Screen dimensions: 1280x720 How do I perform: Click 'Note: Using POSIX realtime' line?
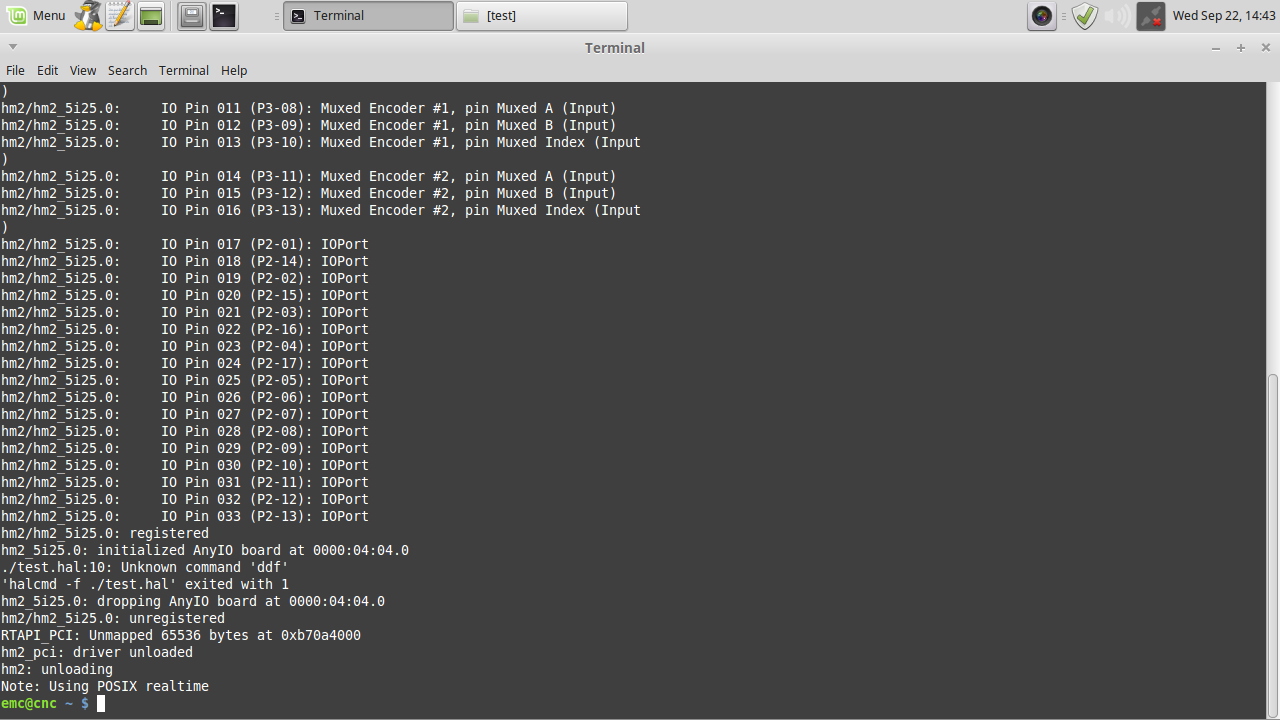pos(105,686)
